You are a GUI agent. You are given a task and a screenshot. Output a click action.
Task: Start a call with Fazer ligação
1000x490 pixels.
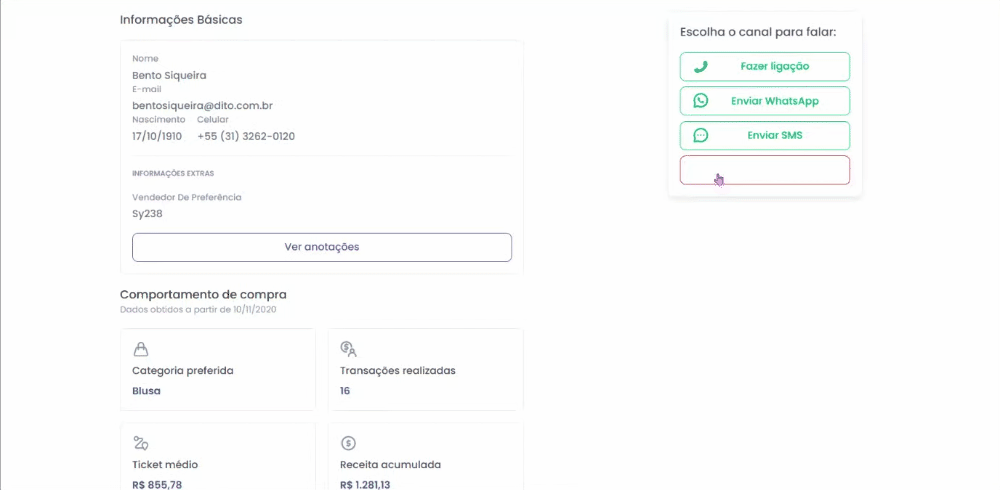[765, 66]
